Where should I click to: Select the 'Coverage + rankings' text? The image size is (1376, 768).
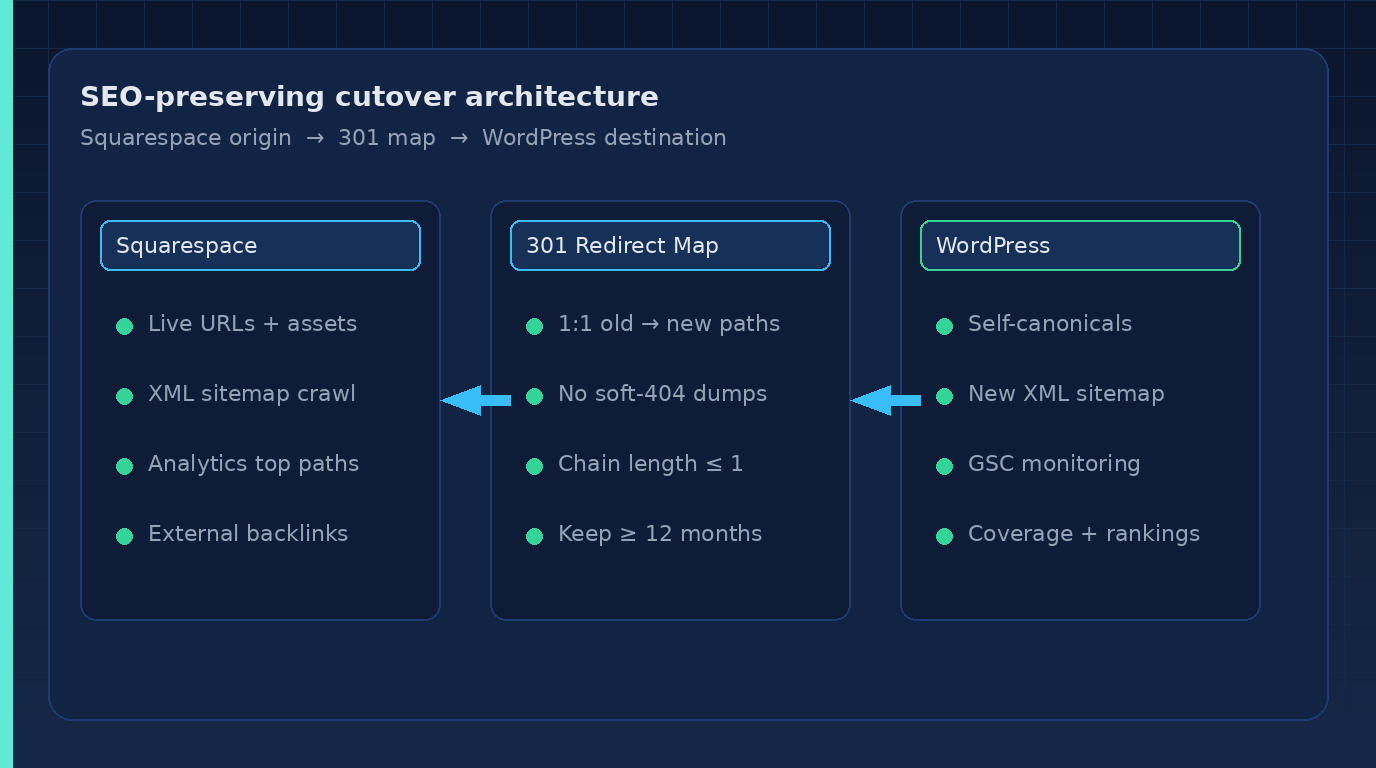pyautogui.click(x=1084, y=534)
